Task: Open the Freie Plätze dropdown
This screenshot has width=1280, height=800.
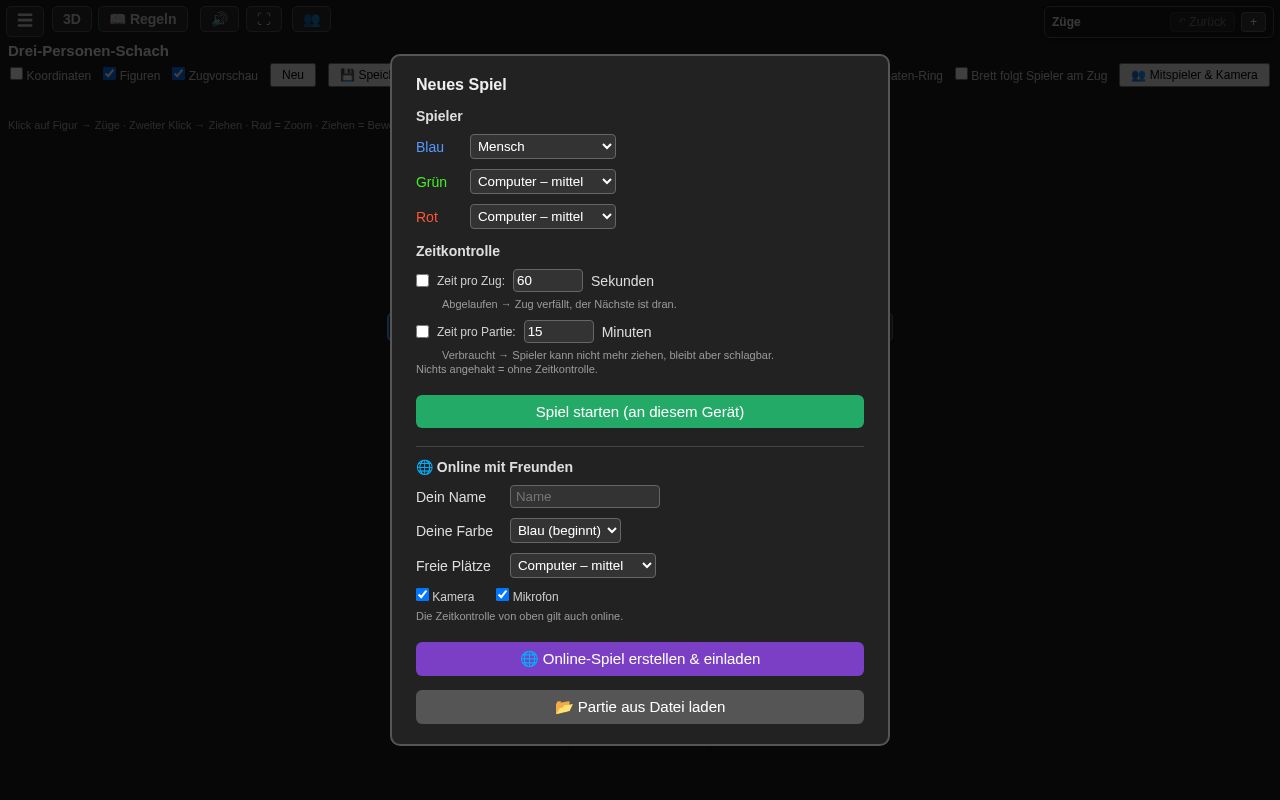Action: (583, 566)
